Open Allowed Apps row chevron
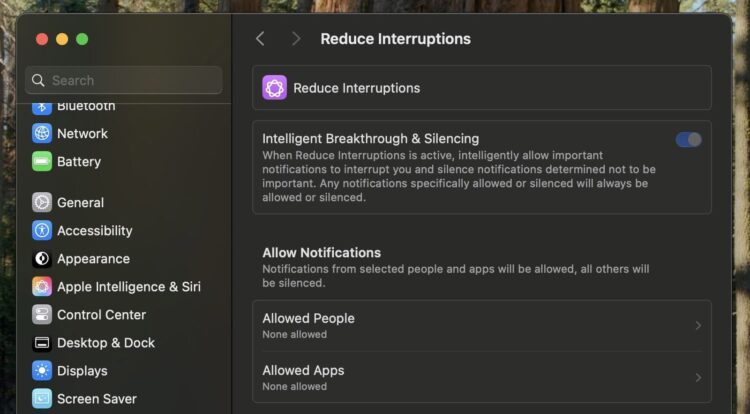This screenshot has width=750, height=414. tap(698, 378)
